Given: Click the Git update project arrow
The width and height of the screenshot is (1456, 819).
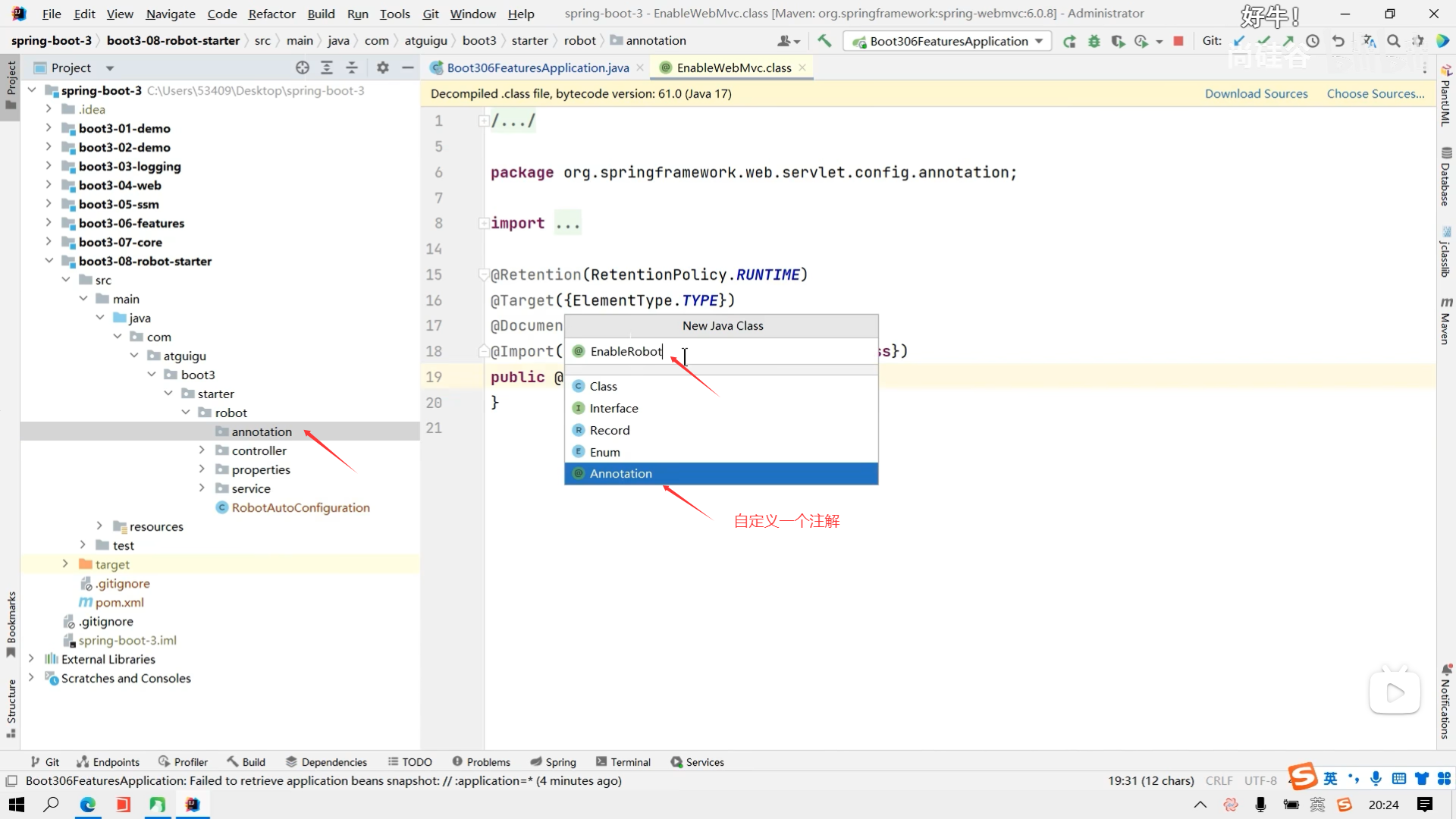Looking at the screenshot, I should (1239, 41).
